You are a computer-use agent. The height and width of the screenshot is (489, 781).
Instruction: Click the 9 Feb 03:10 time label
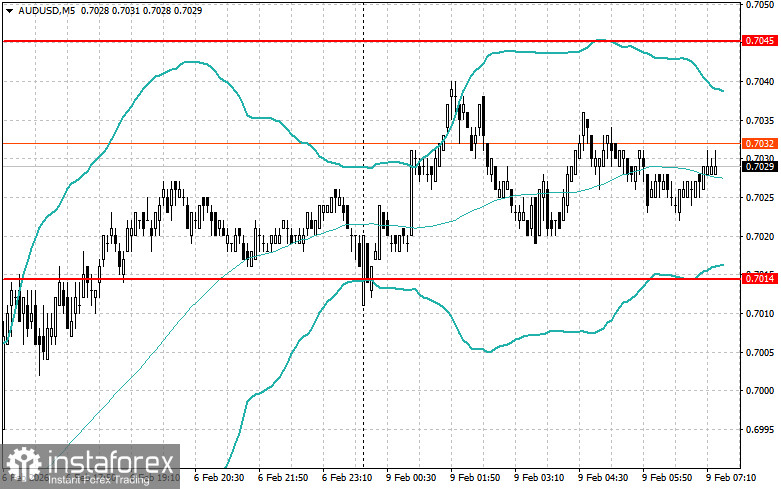539,478
